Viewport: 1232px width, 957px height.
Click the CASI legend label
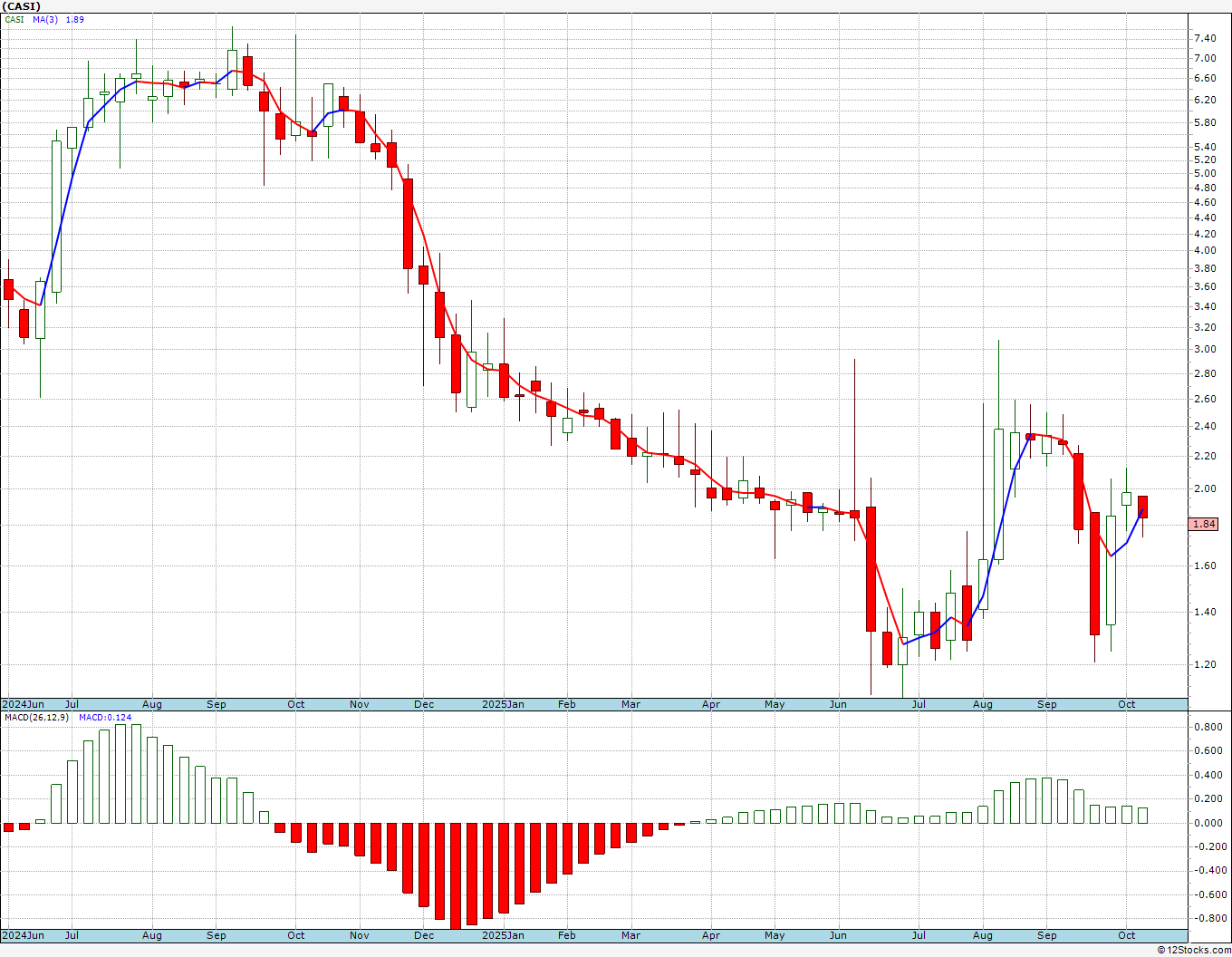point(14,19)
